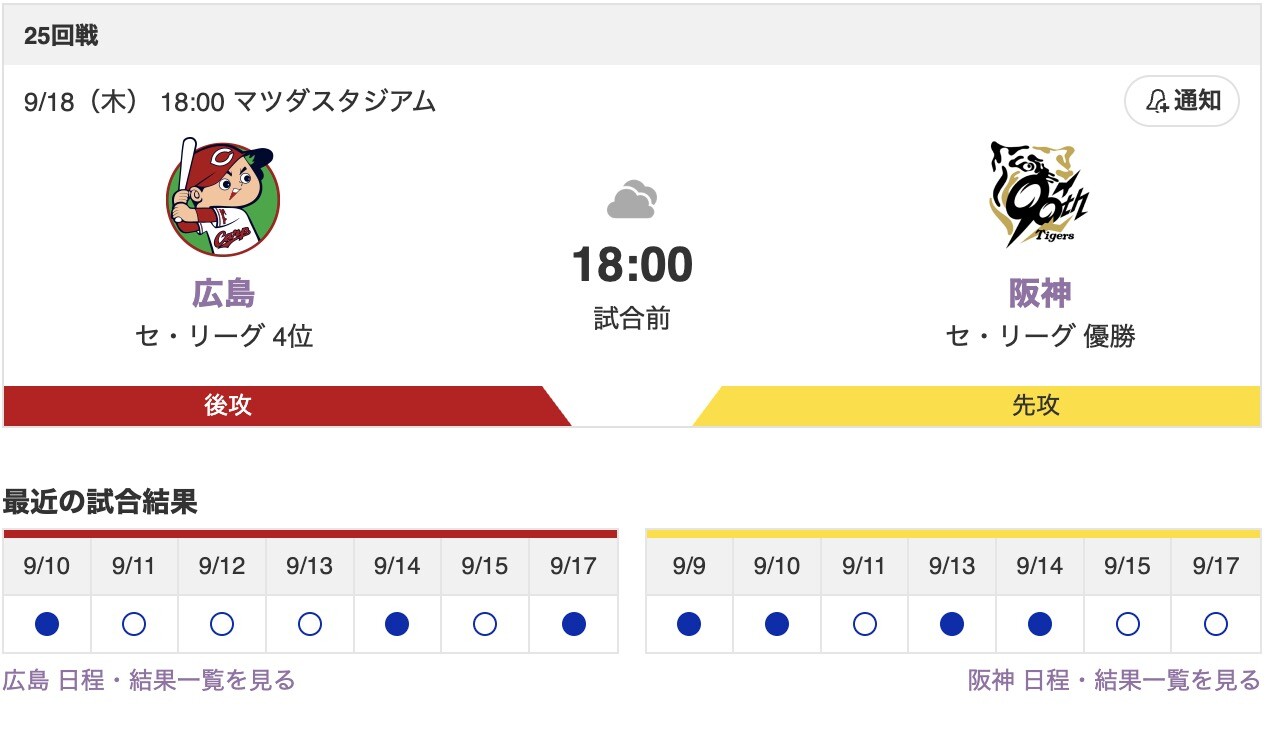The image size is (1268, 738).
Task: Click Hiroshima's 9/10 loss result circle
Action: tap(47, 625)
